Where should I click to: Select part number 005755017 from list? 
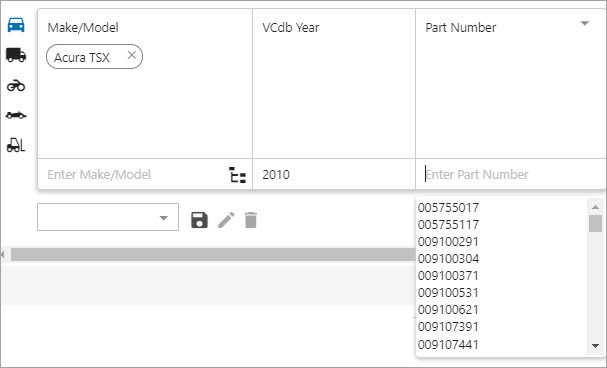click(x=448, y=208)
